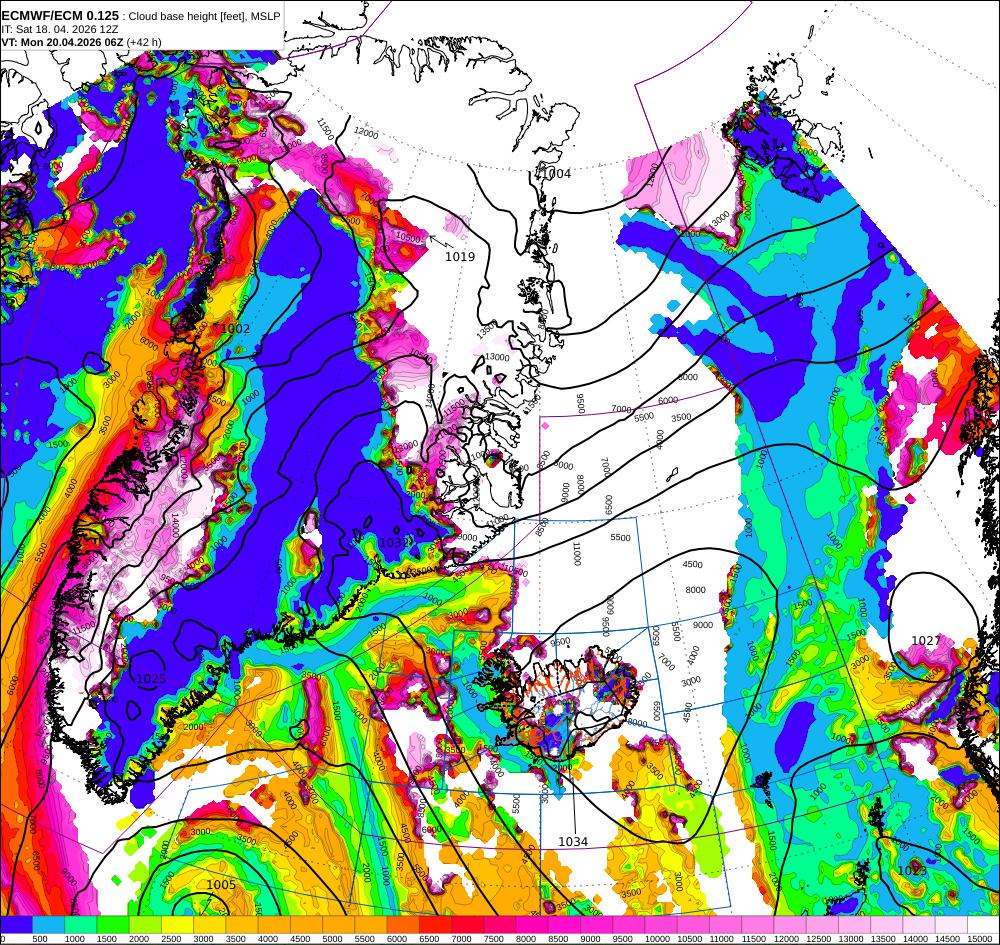Click the 'IT: Sat 18. 04. 2026 12Z' line
Screen dimensions: 1000x945
click(60, 29)
